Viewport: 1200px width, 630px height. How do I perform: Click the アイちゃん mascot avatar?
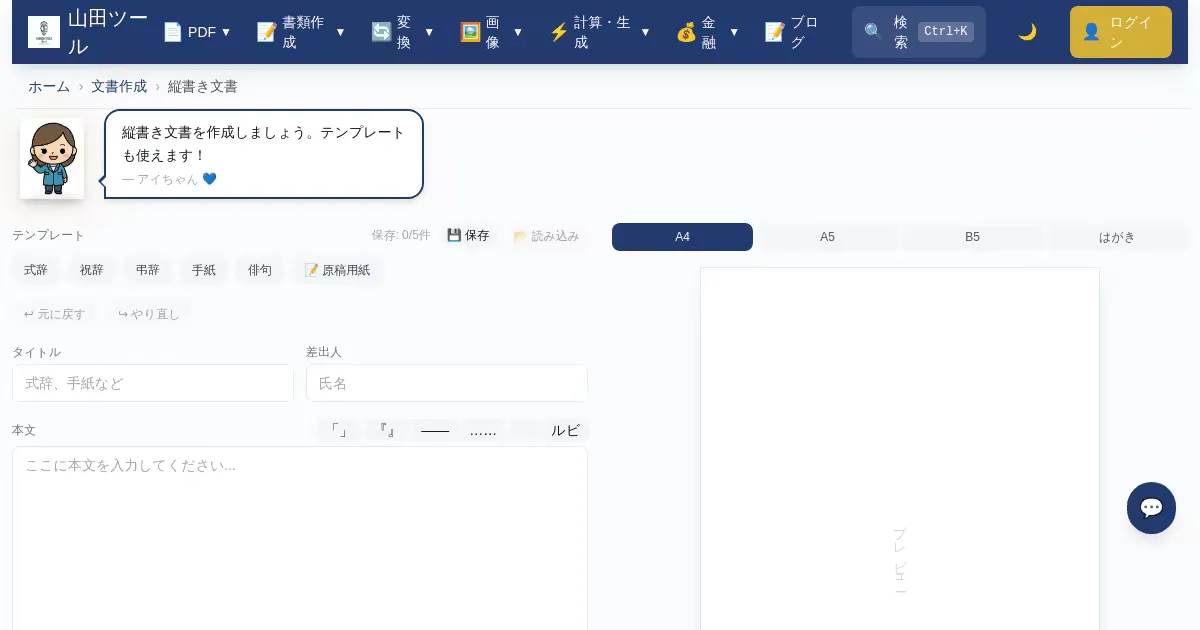coord(52,159)
